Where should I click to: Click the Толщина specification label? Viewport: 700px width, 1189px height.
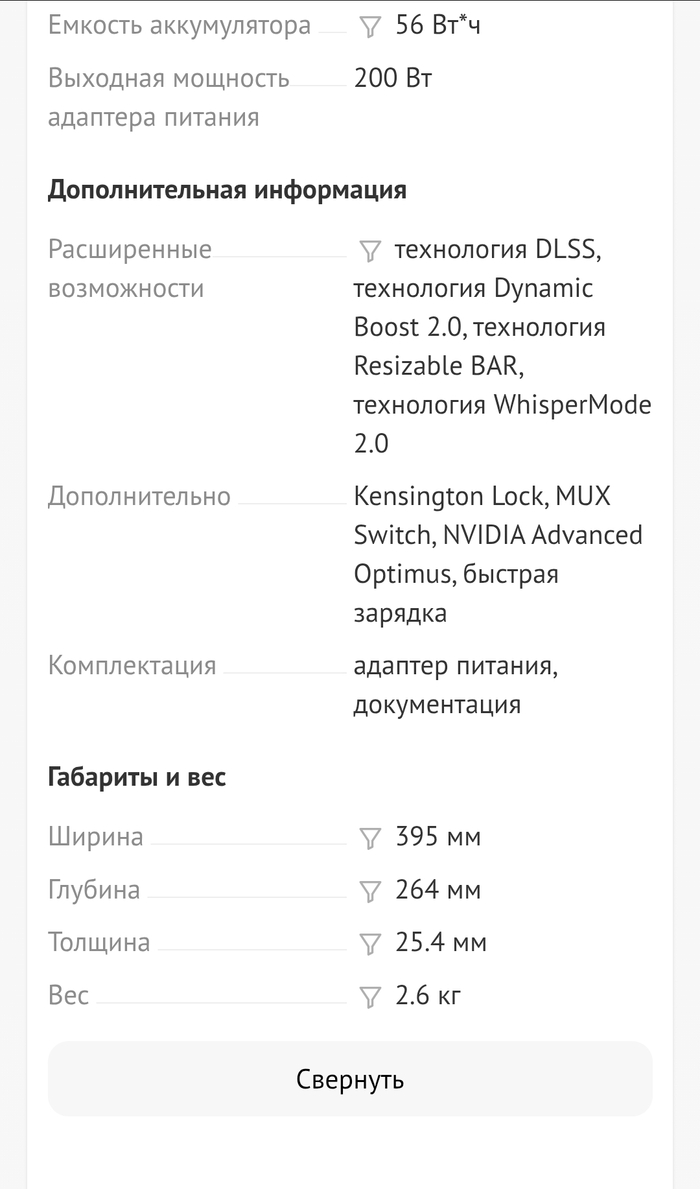tap(99, 943)
